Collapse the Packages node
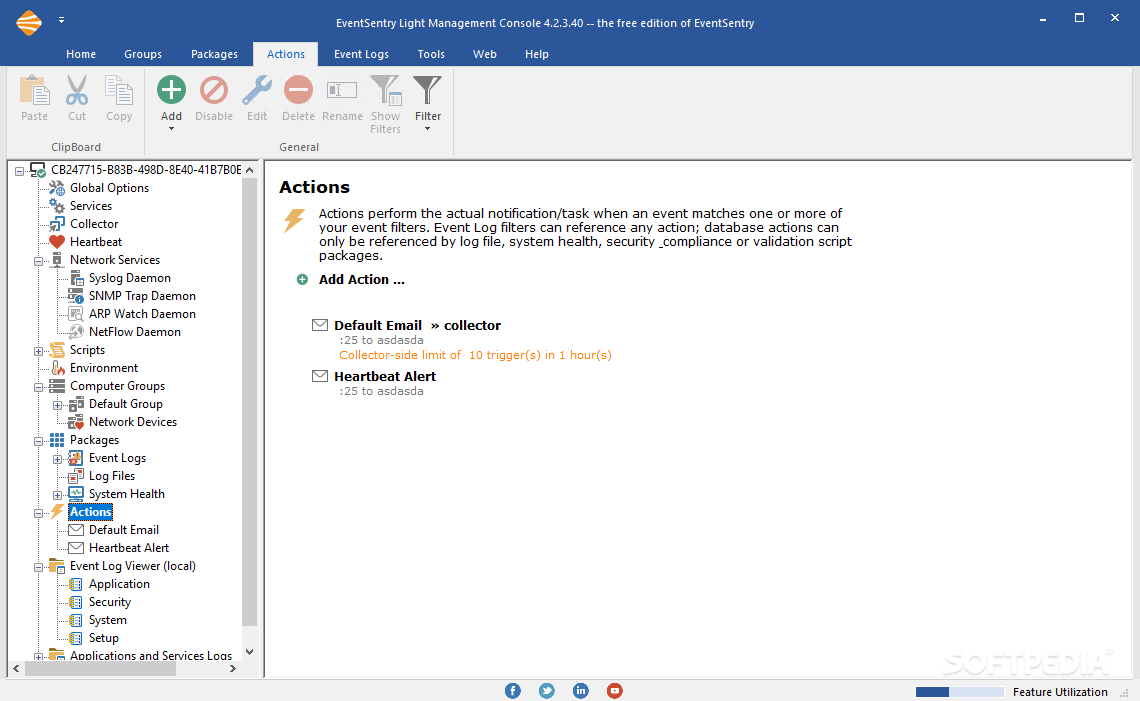The width and height of the screenshot is (1140, 701). click(x=39, y=441)
